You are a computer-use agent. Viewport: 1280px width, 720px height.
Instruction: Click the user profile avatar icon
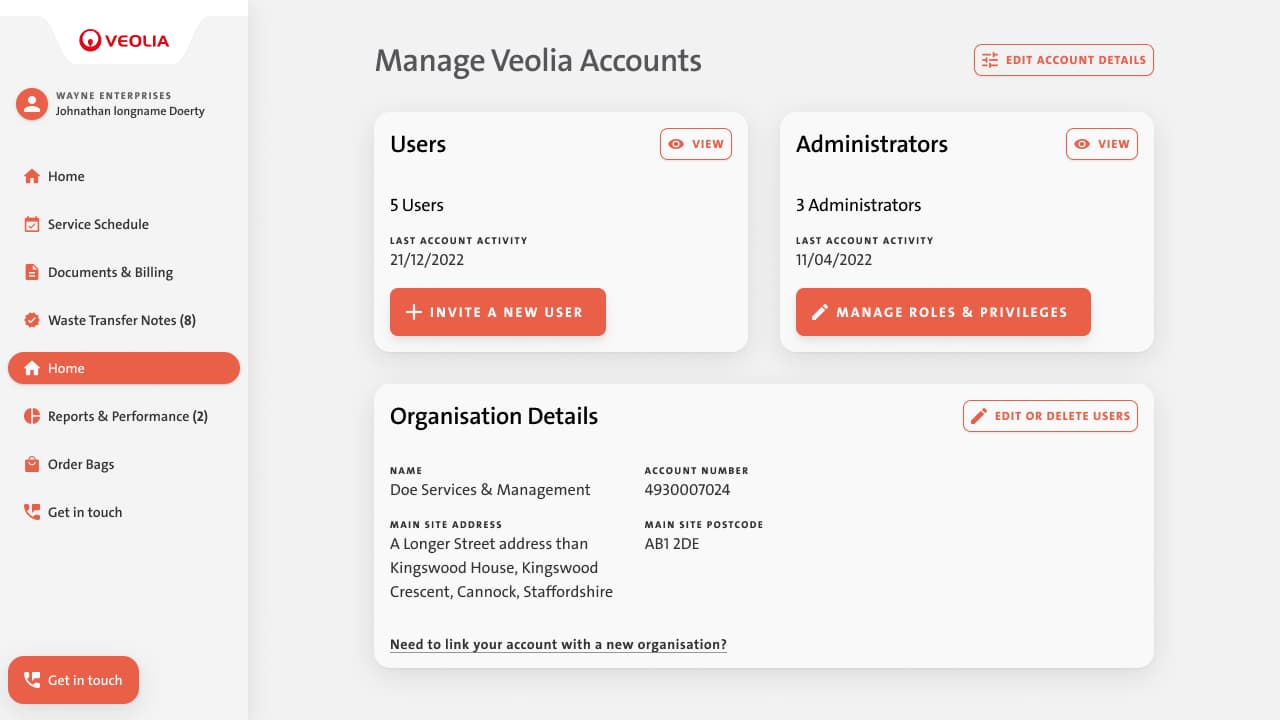(x=32, y=104)
